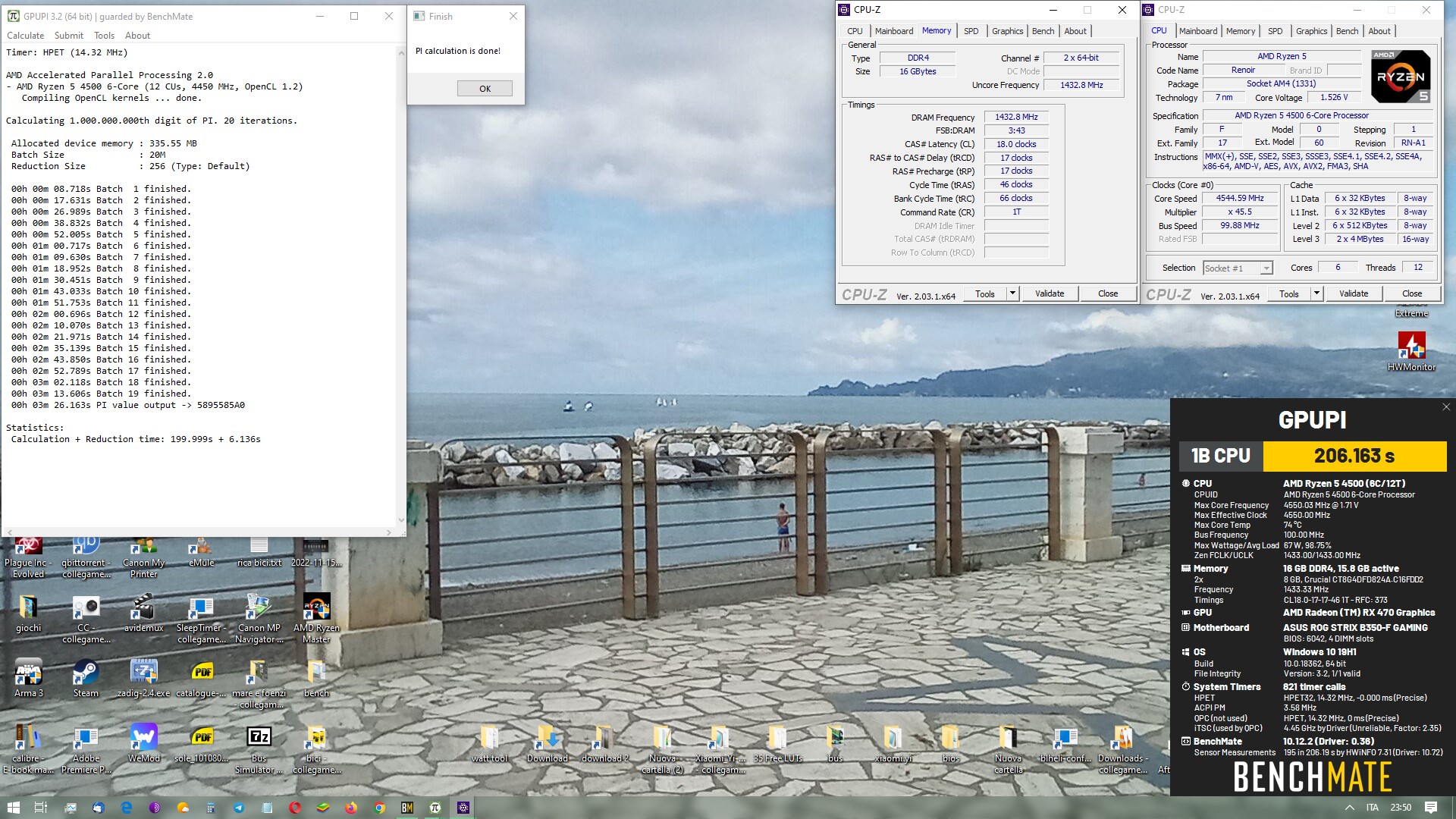Open the About menu in GPUPI
The height and width of the screenshot is (819, 1456).
coord(137,36)
